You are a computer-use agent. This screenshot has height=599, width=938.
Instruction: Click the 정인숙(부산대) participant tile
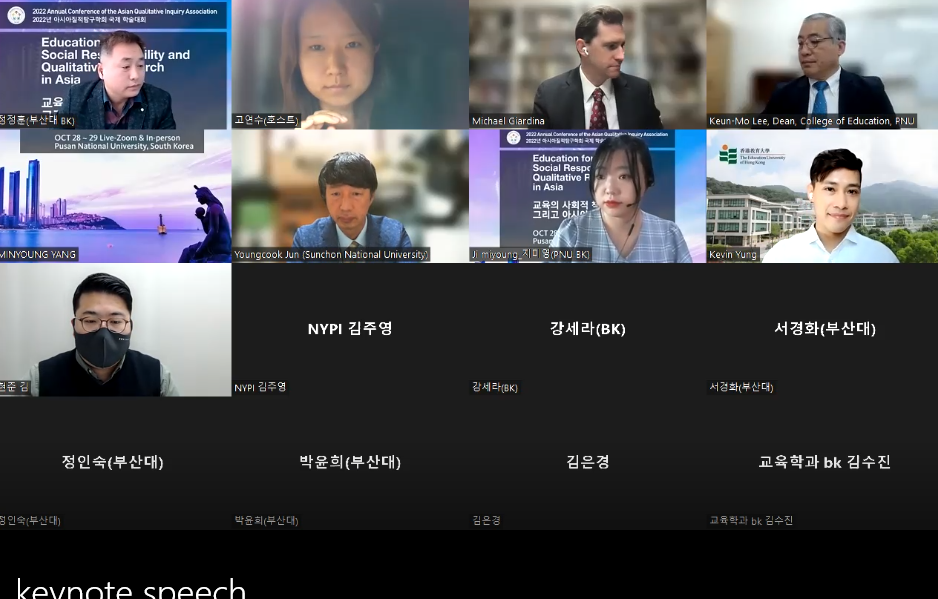tap(115, 463)
